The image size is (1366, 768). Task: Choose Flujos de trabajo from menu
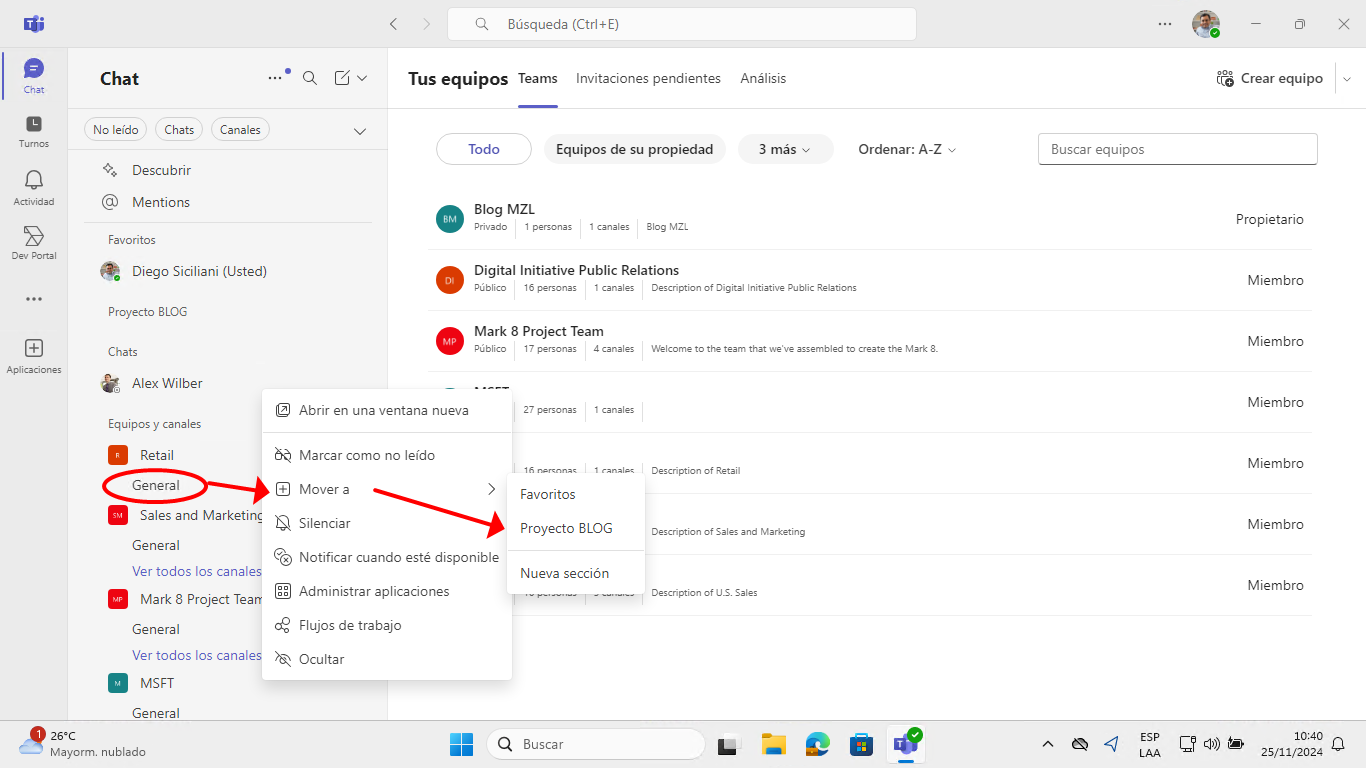click(387, 625)
